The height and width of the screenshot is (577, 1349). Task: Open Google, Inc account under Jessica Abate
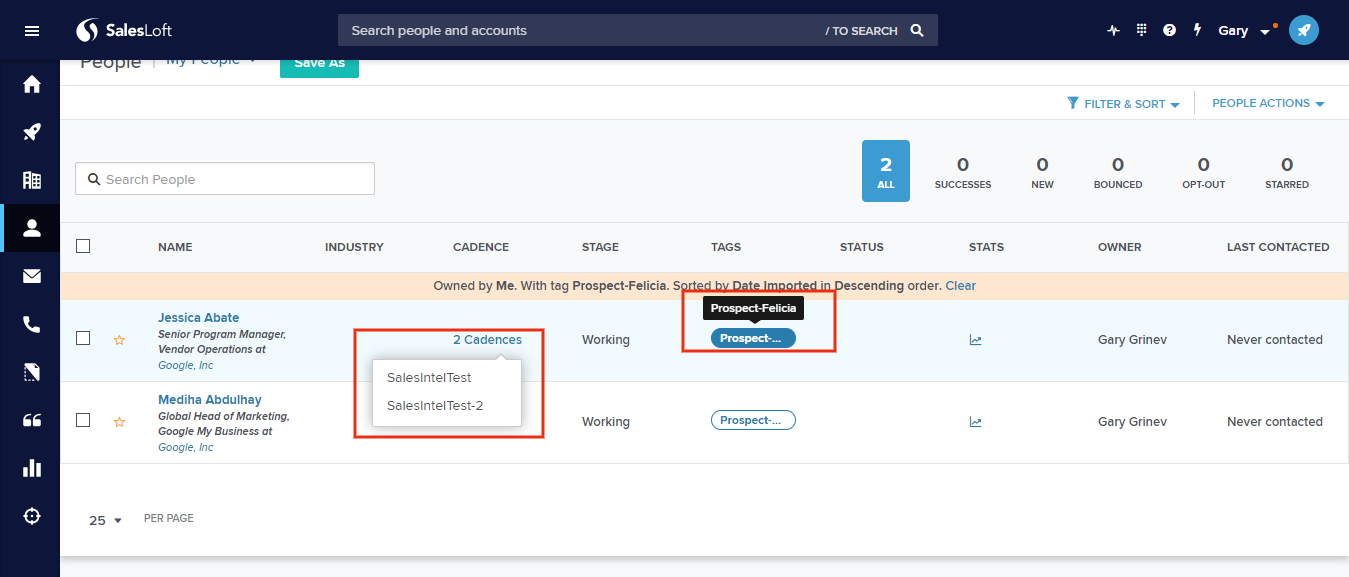[186, 366]
